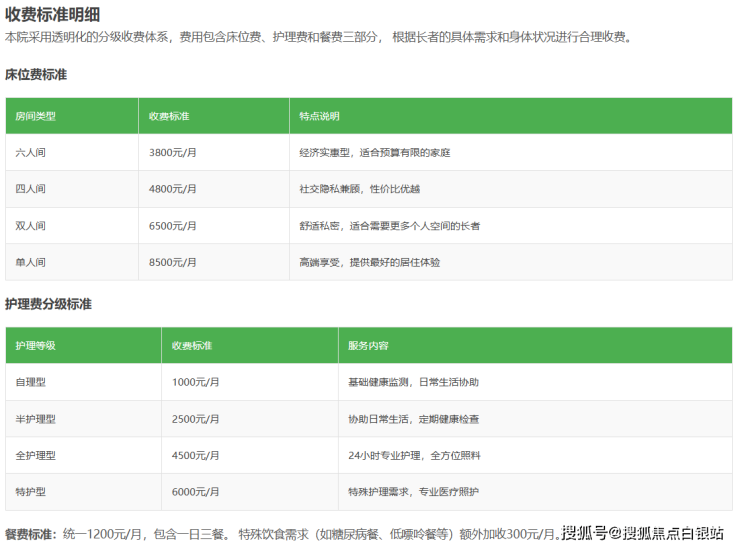
Task: Click the 床位费标准 section title
Action: [36, 75]
